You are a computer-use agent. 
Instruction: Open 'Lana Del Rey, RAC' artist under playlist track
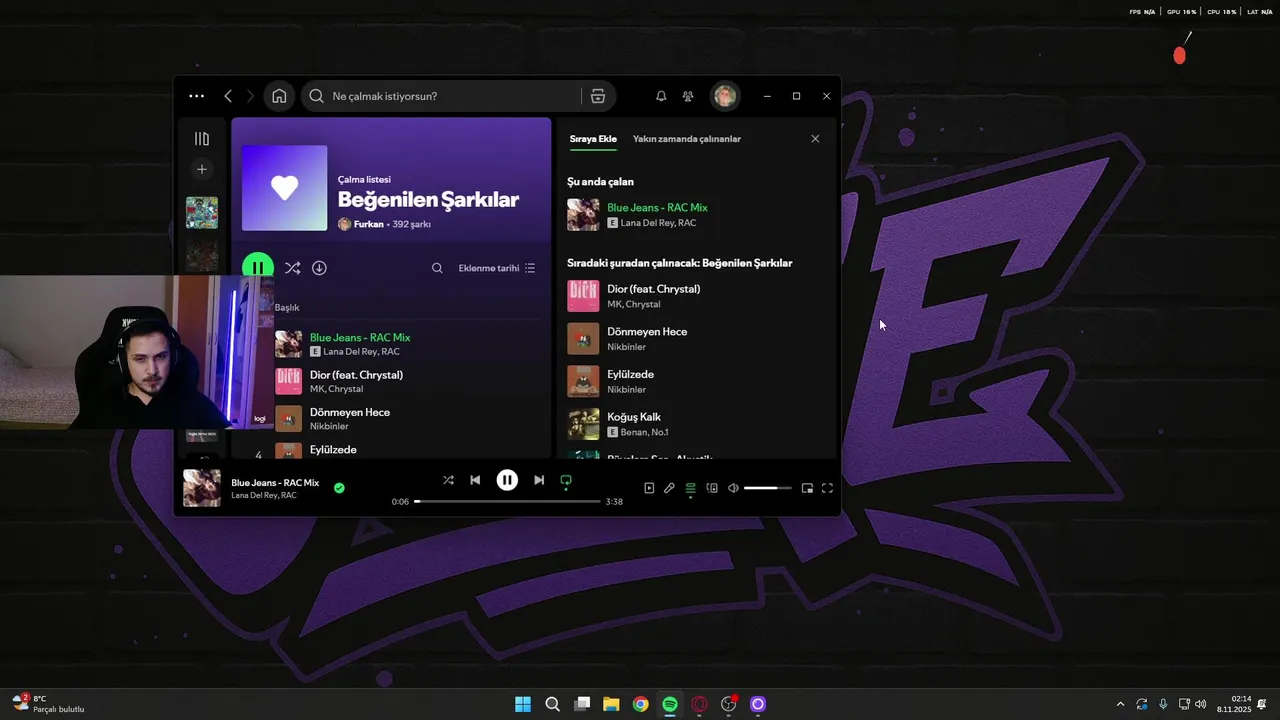click(361, 352)
